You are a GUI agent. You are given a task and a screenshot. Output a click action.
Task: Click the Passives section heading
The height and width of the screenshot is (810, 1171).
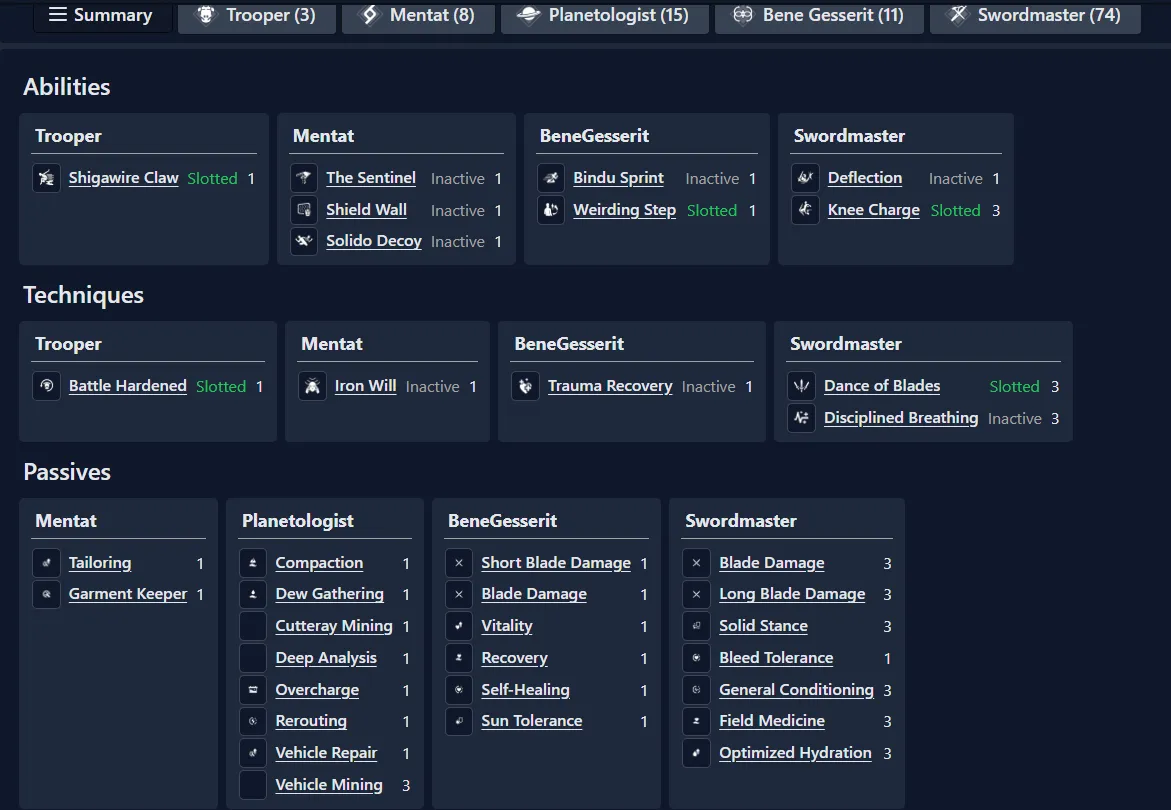pyautogui.click(x=67, y=472)
